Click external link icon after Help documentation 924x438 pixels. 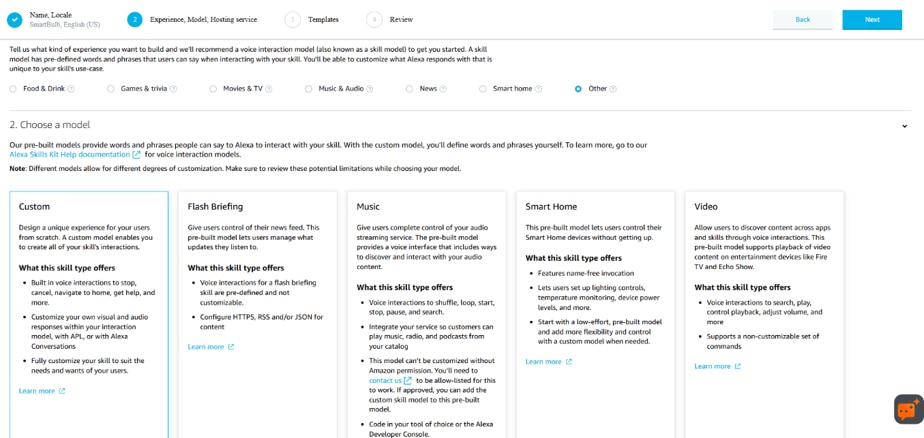coord(137,154)
